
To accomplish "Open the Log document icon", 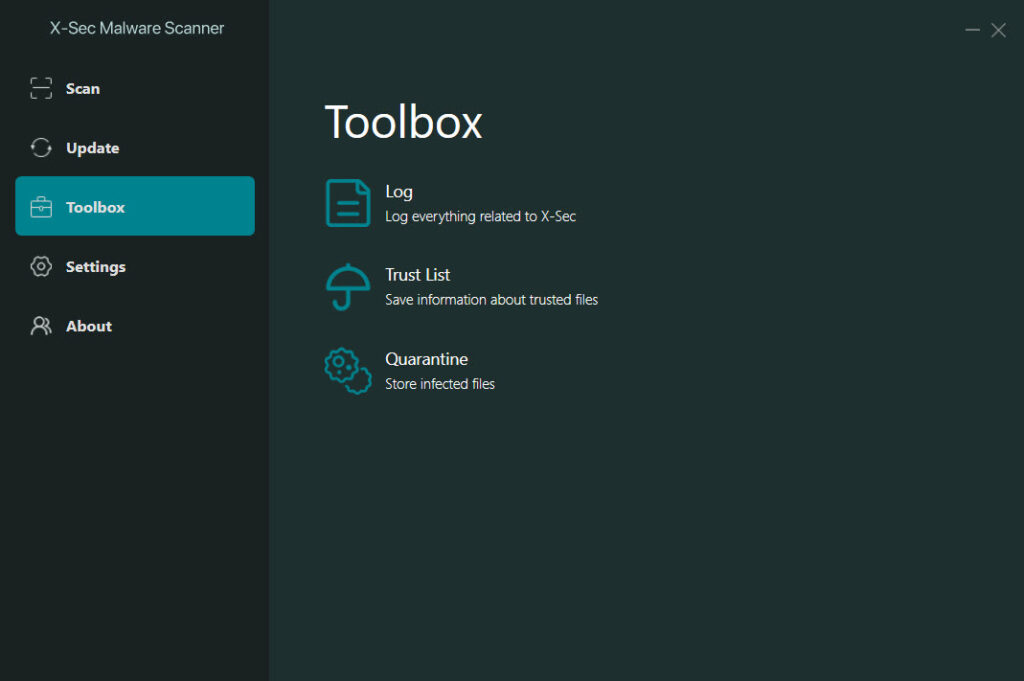I will pos(348,203).
